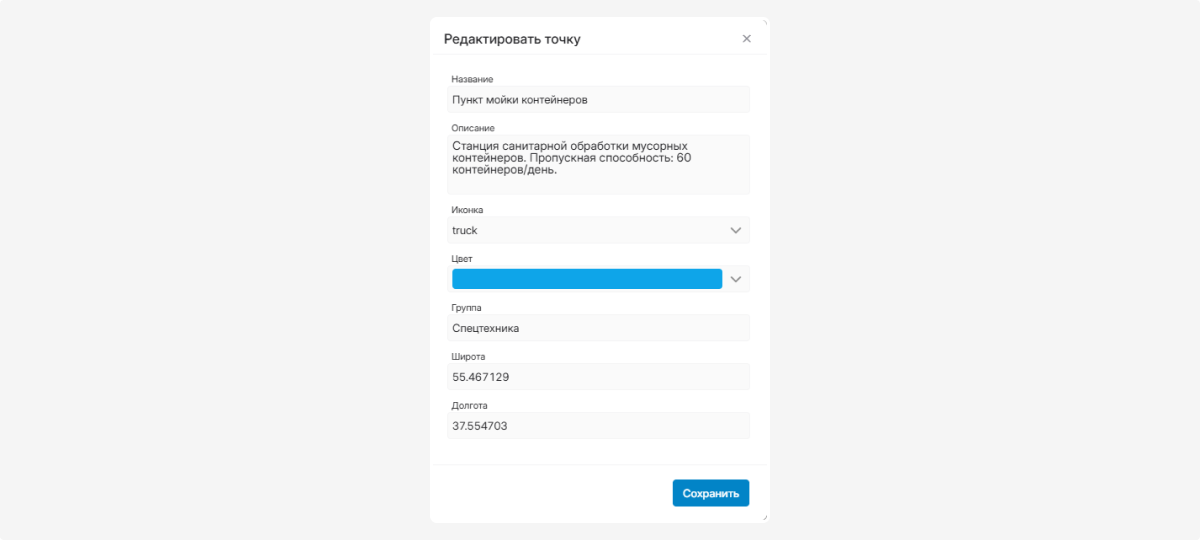Save the point with Сохранить button
The image size is (1200, 540).
click(x=711, y=493)
